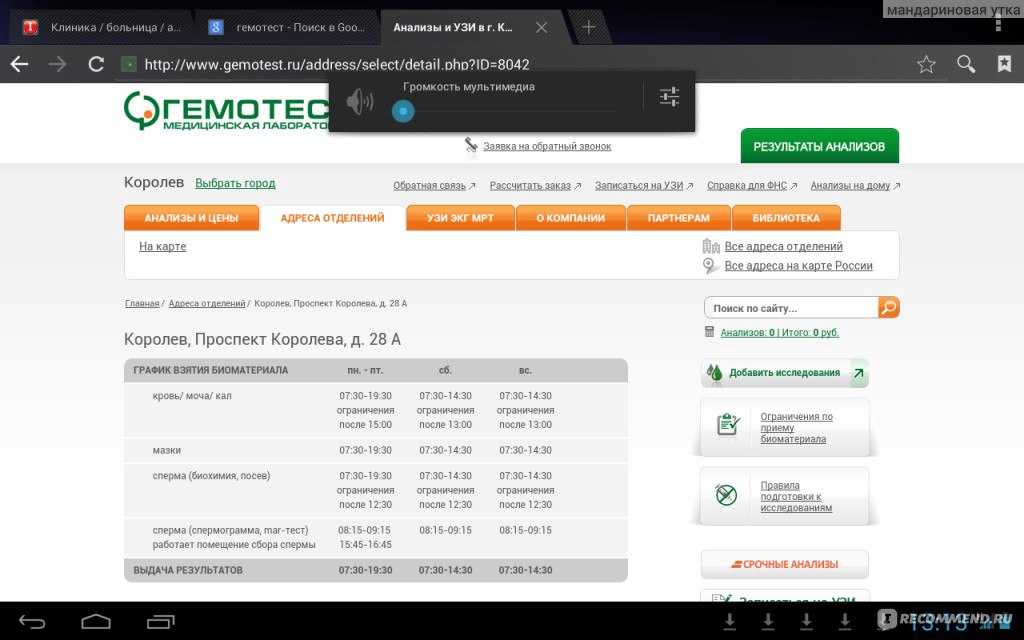1024x640 pixels.
Task: Click the Gemotest logo
Action: (x=225, y=111)
